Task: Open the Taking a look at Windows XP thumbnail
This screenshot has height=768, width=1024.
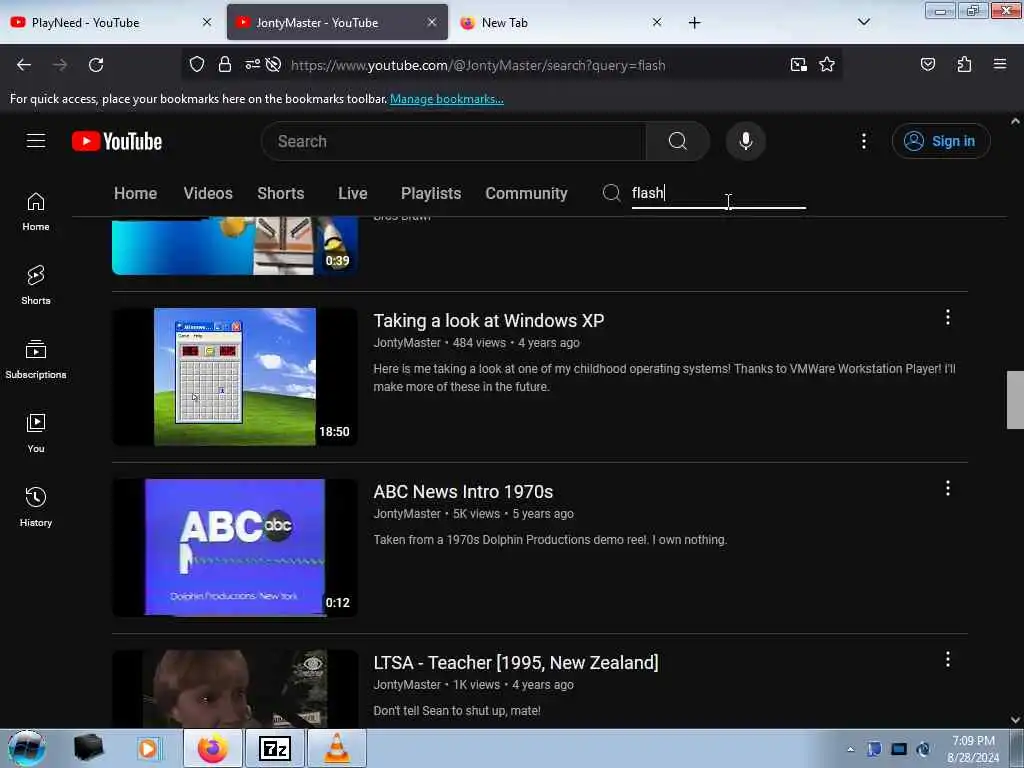Action: click(235, 377)
